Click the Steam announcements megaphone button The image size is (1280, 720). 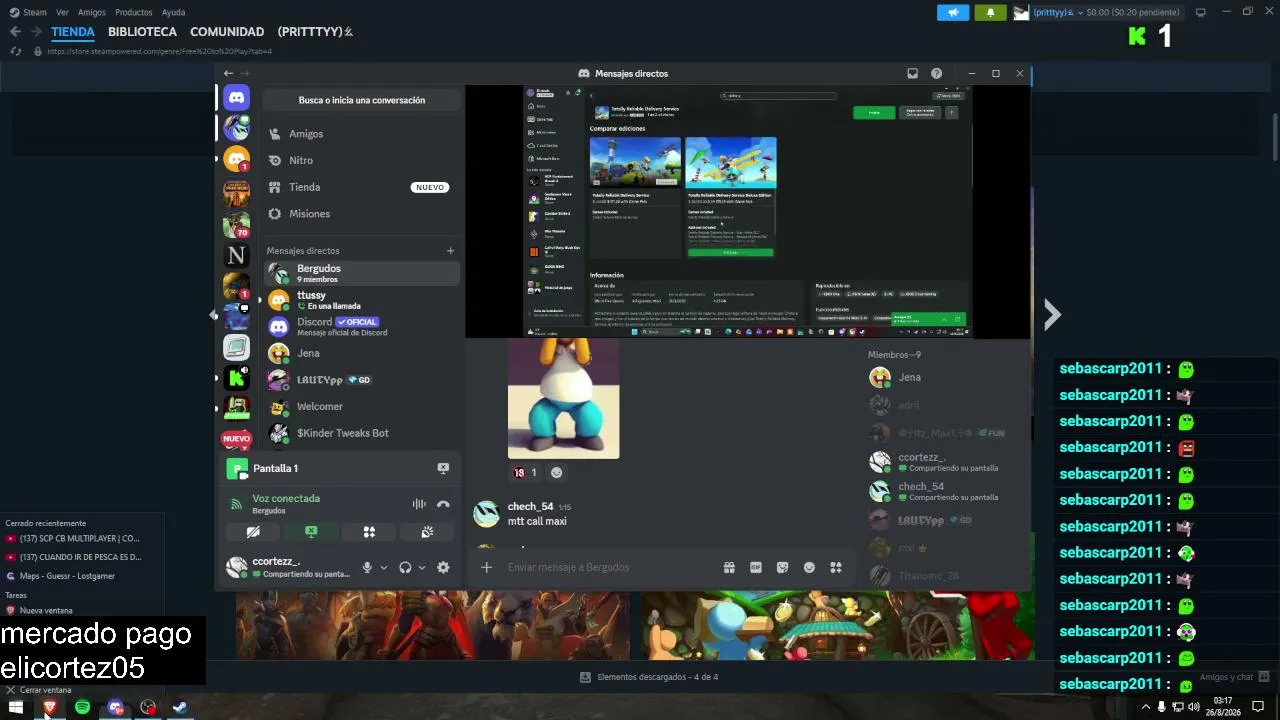click(x=953, y=12)
